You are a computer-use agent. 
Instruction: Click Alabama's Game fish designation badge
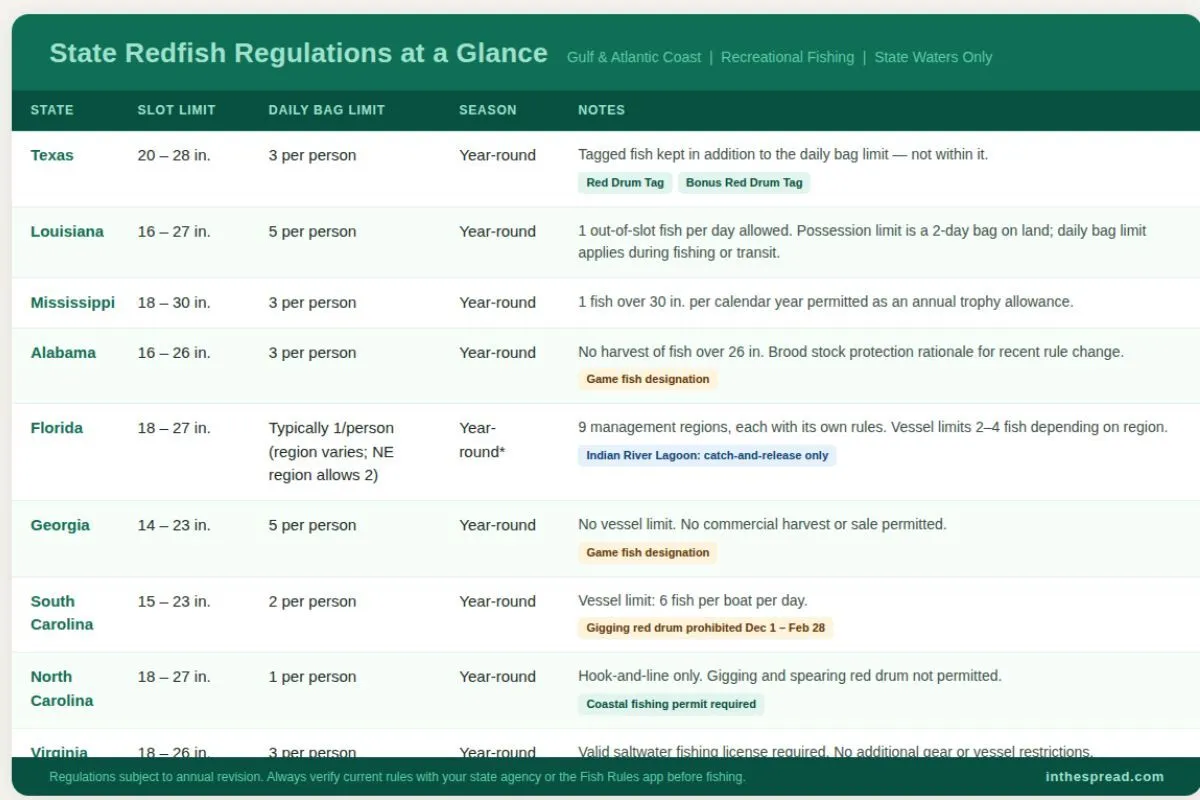648,379
